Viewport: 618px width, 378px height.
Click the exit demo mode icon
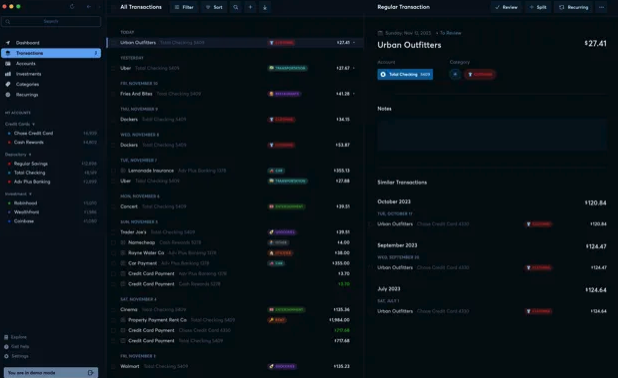pyautogui.click(x=91, y=372)
